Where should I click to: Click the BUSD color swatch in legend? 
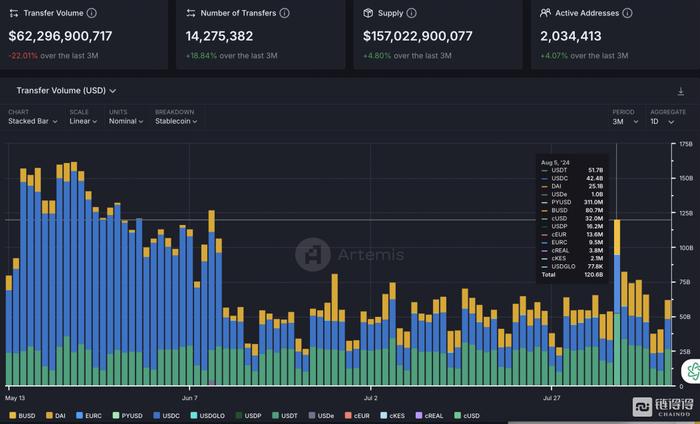pyautogui.click(x=13, y=414)
